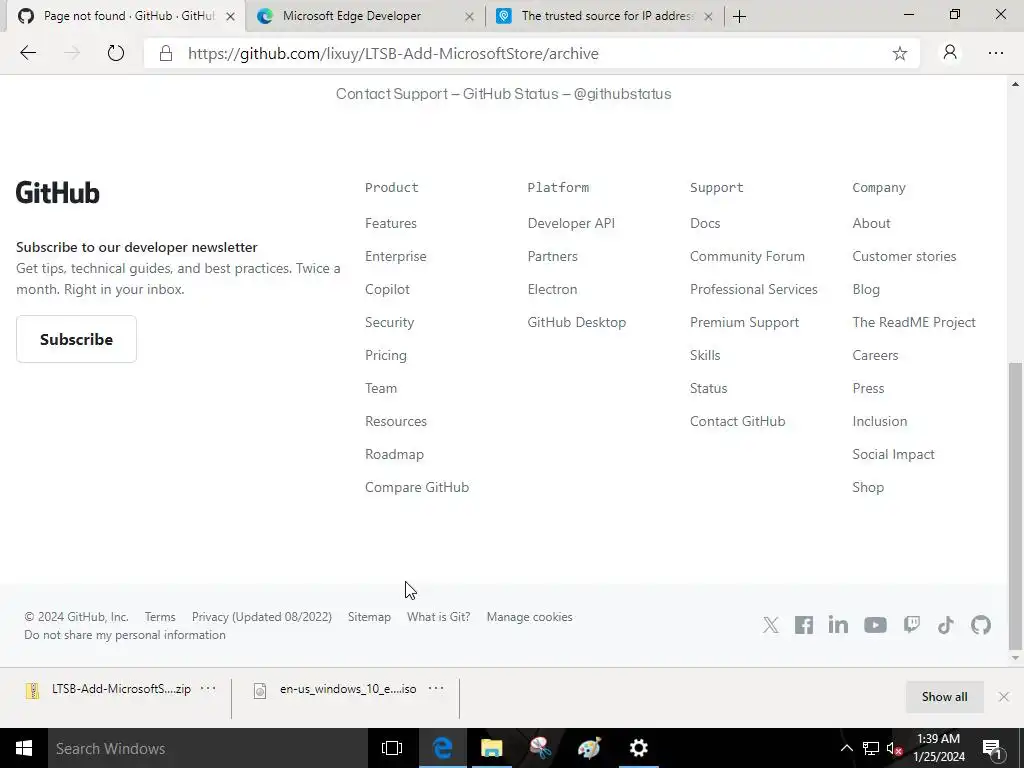Close the Page not found GitHub tab

click(x=230, y=16)
